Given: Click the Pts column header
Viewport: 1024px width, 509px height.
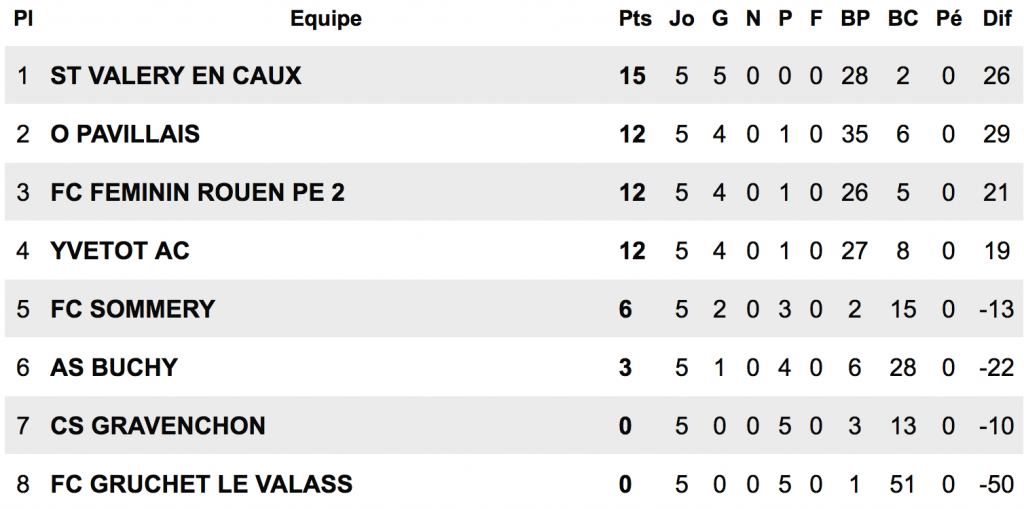Looking at the screenshot, I should (635, 19).
